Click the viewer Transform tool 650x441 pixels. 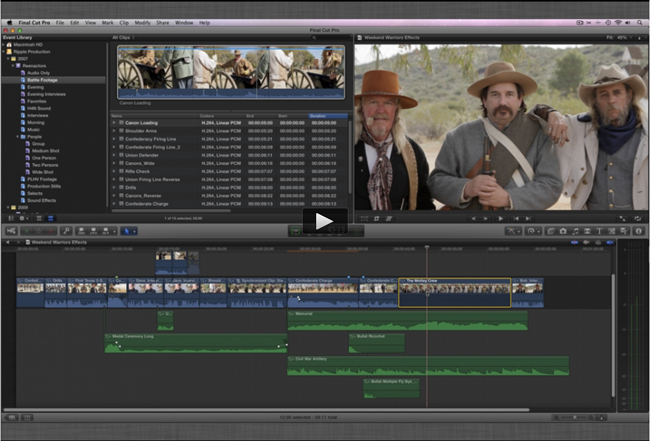pos(364,218)
